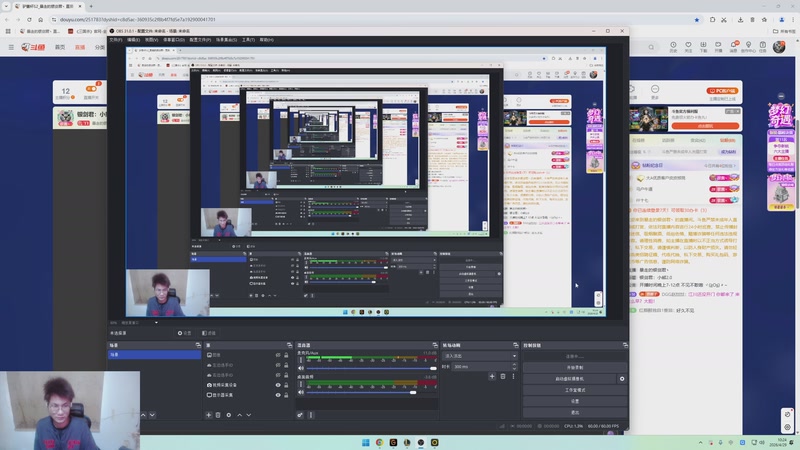Open OBS Studio from taskbar
Image resolution: width=800 pixels, height=450 pixels.
click(420, 442)
